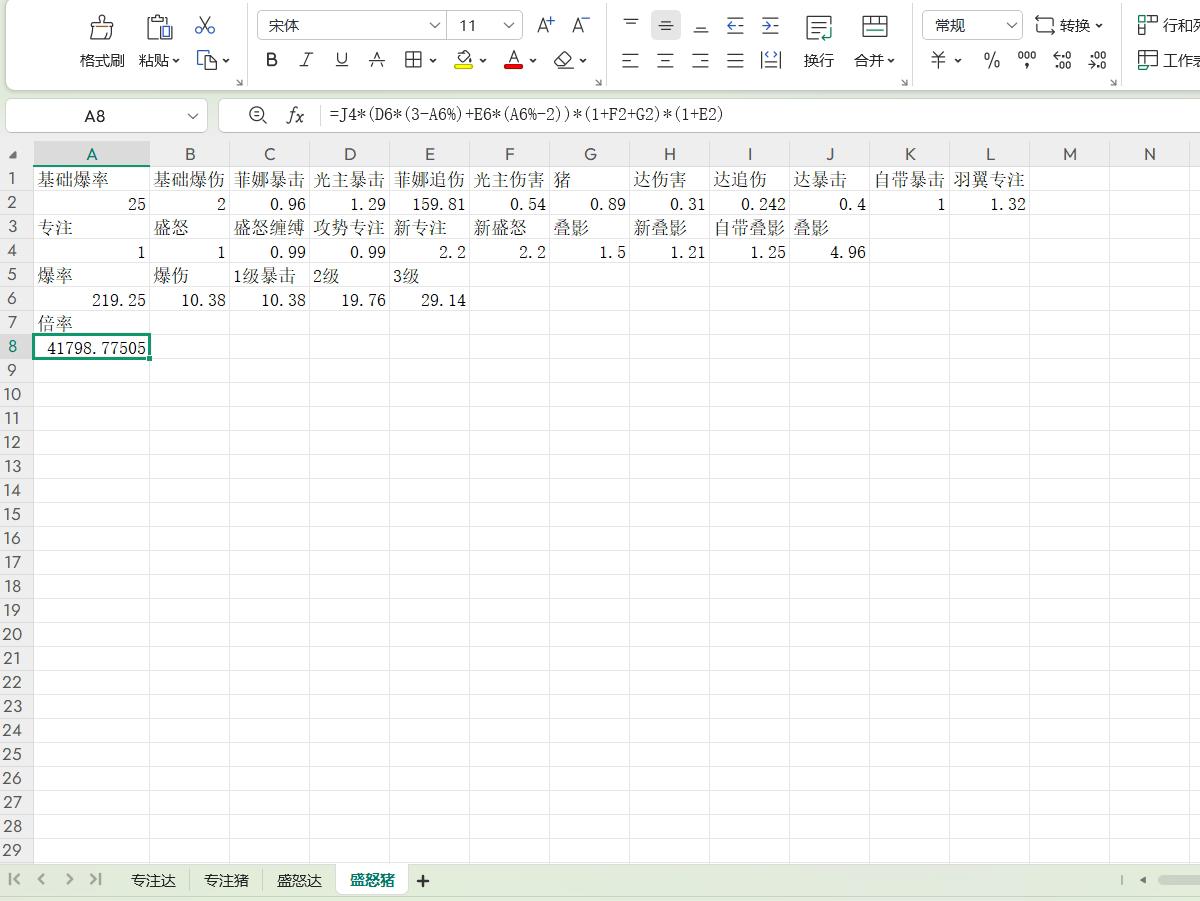1200x901 pixels.
Task: Click the percent style icon
Action: 991,60
